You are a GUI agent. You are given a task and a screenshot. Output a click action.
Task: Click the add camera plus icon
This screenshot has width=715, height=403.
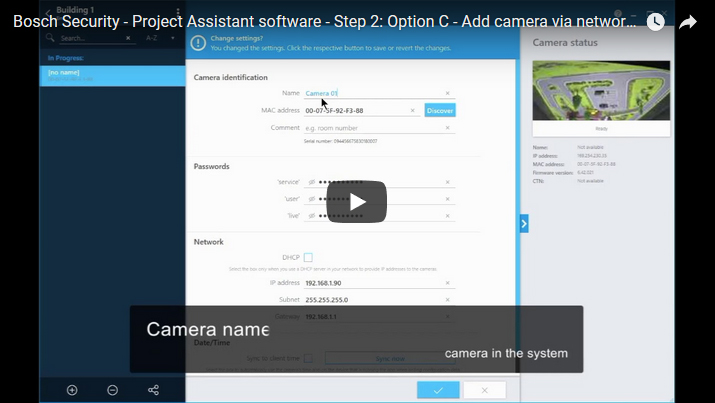72,390
